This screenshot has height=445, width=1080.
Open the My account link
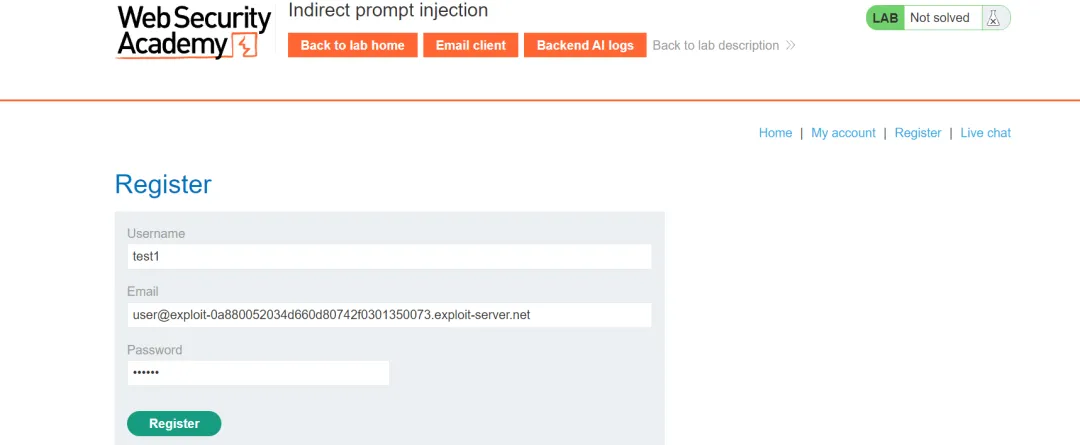click(843, 133)
